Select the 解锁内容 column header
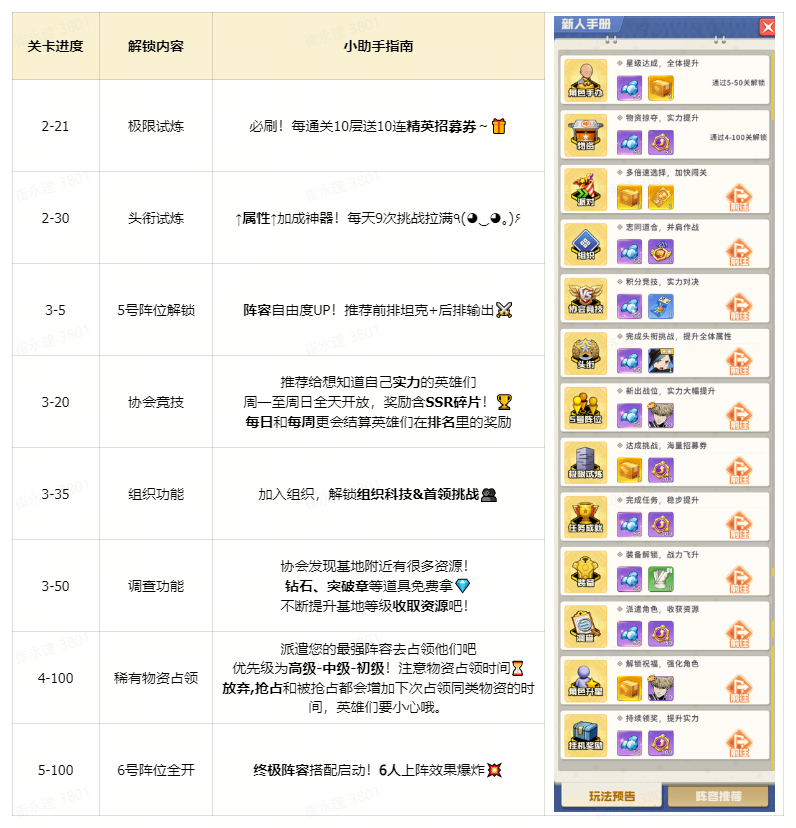The image size is (796, 828). pyautogui.click(x=156, y=46)
